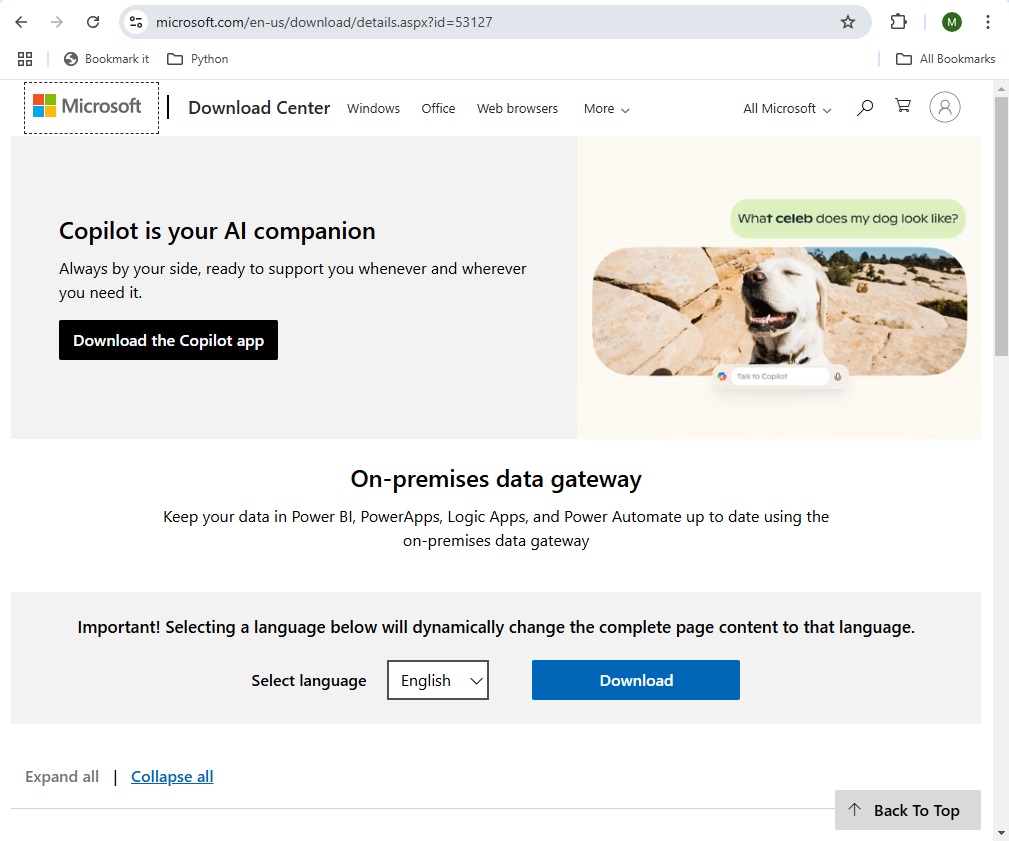The image size is (1009, 841).
Task: Expand the All Microsoft menu
Action: [x=787, y=109]
